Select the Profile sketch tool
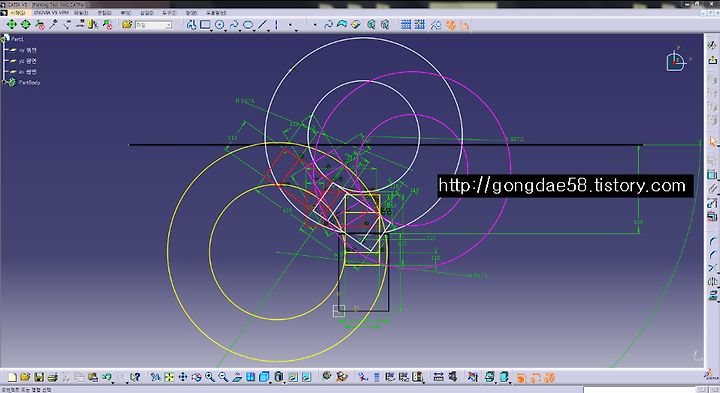Viewport: 720px width, 393px height. pyautogui.click(x=191, y=24)
